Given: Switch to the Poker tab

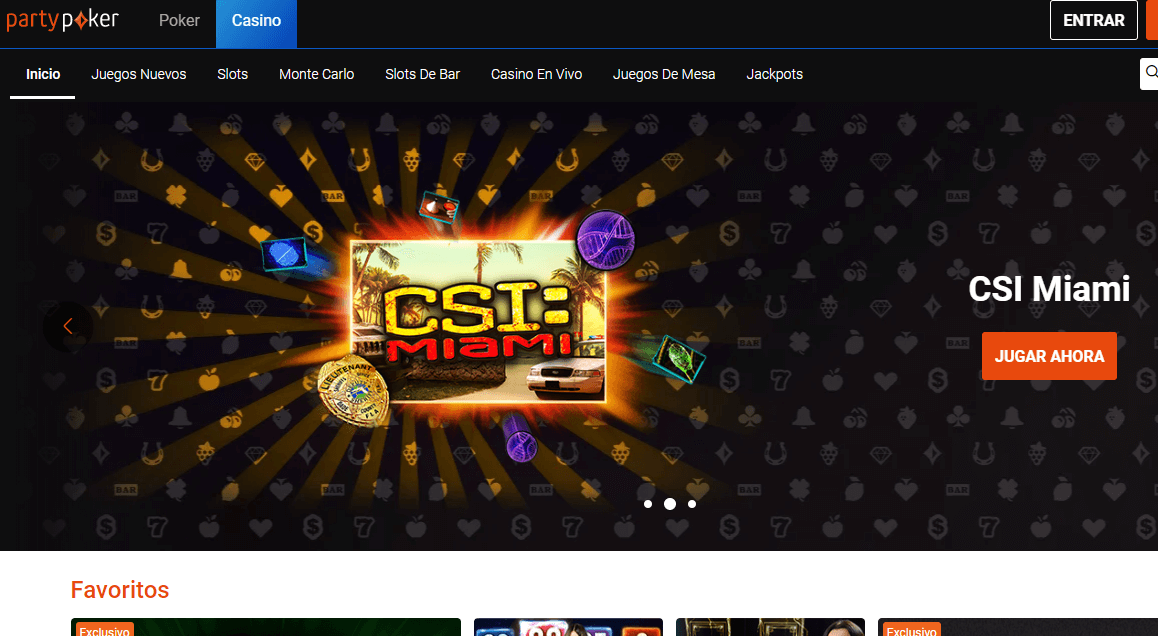Looking at the screenshot, I should (179, 20).
